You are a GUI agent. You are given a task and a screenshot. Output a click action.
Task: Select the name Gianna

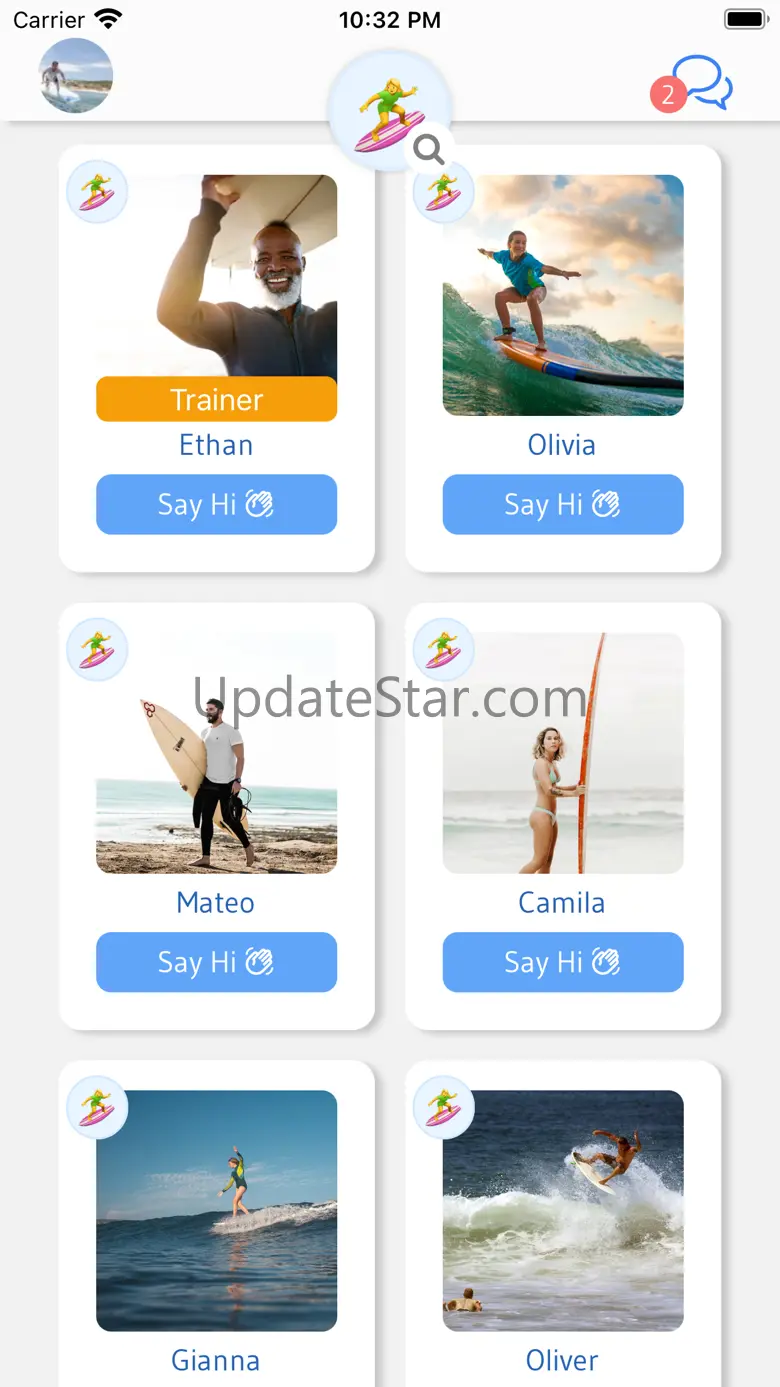click(x=216, y=1360)
